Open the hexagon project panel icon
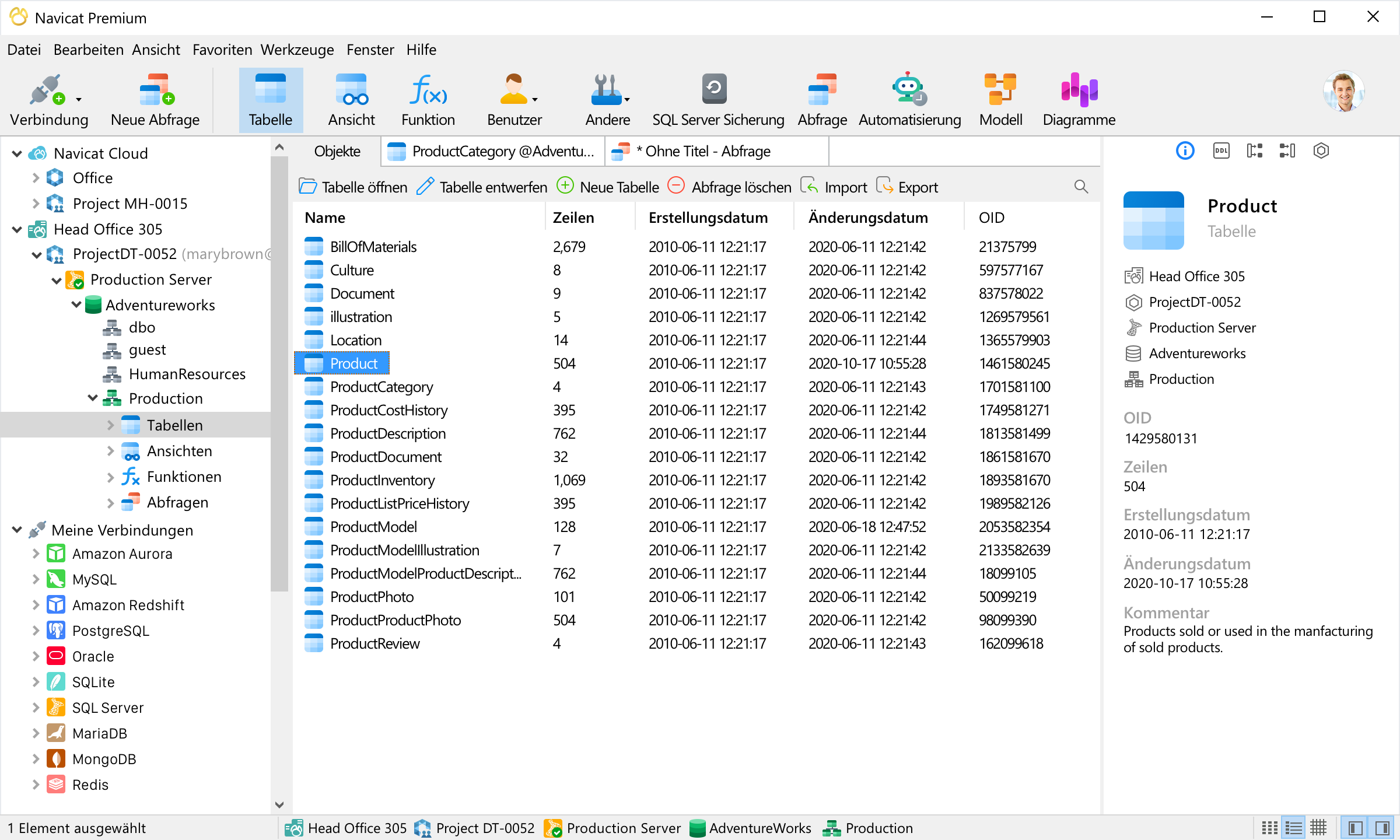The height and width of the screenshot is (840, 1400). pos(1321,151)
